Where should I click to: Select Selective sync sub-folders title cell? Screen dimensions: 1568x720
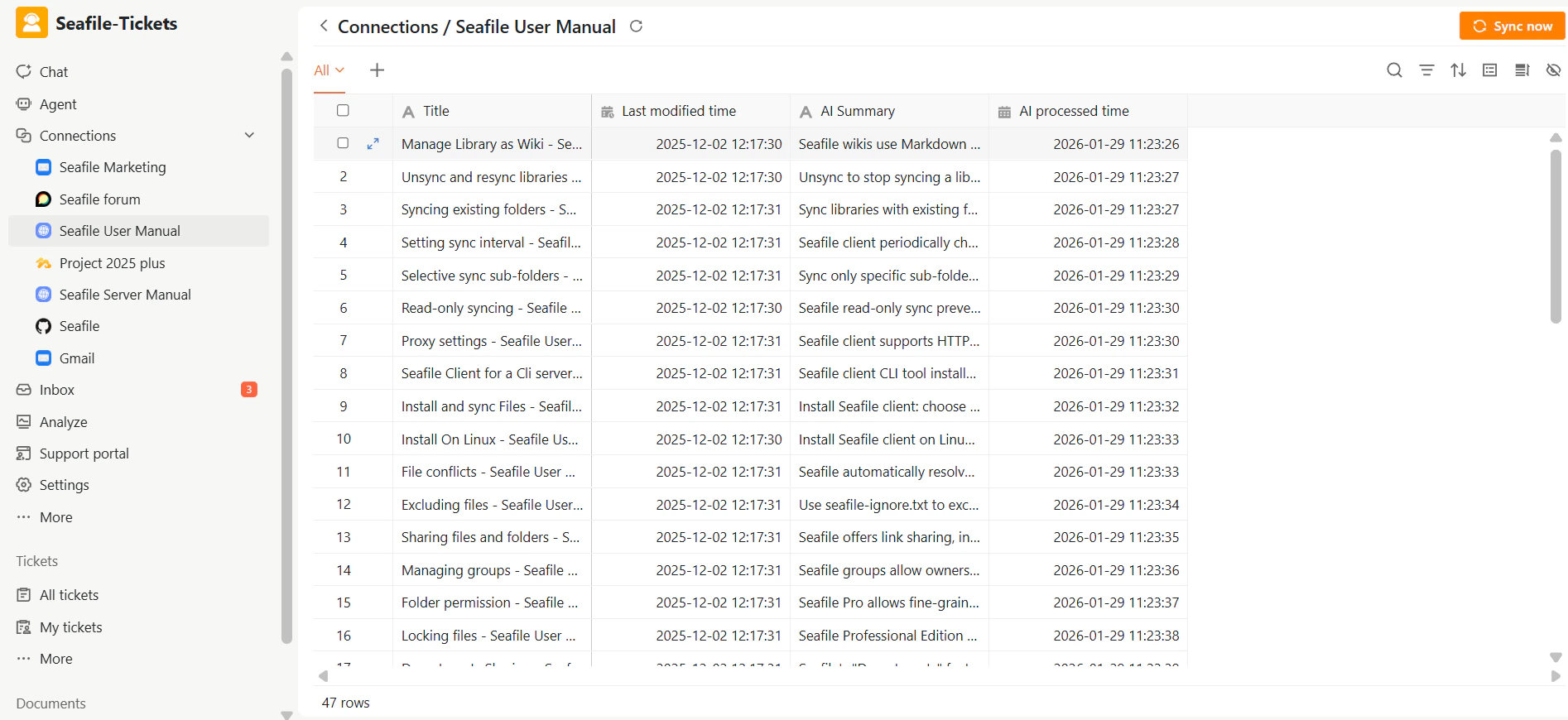(492, 276)
